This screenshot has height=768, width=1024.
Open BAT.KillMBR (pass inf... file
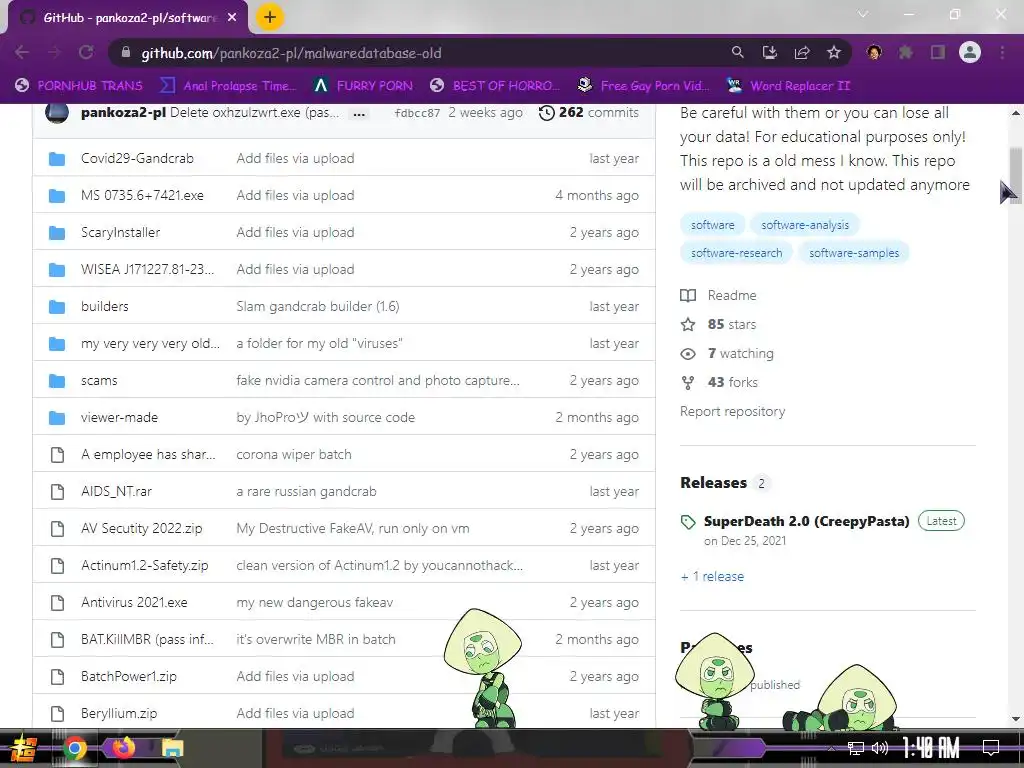[x=147, y=639]
